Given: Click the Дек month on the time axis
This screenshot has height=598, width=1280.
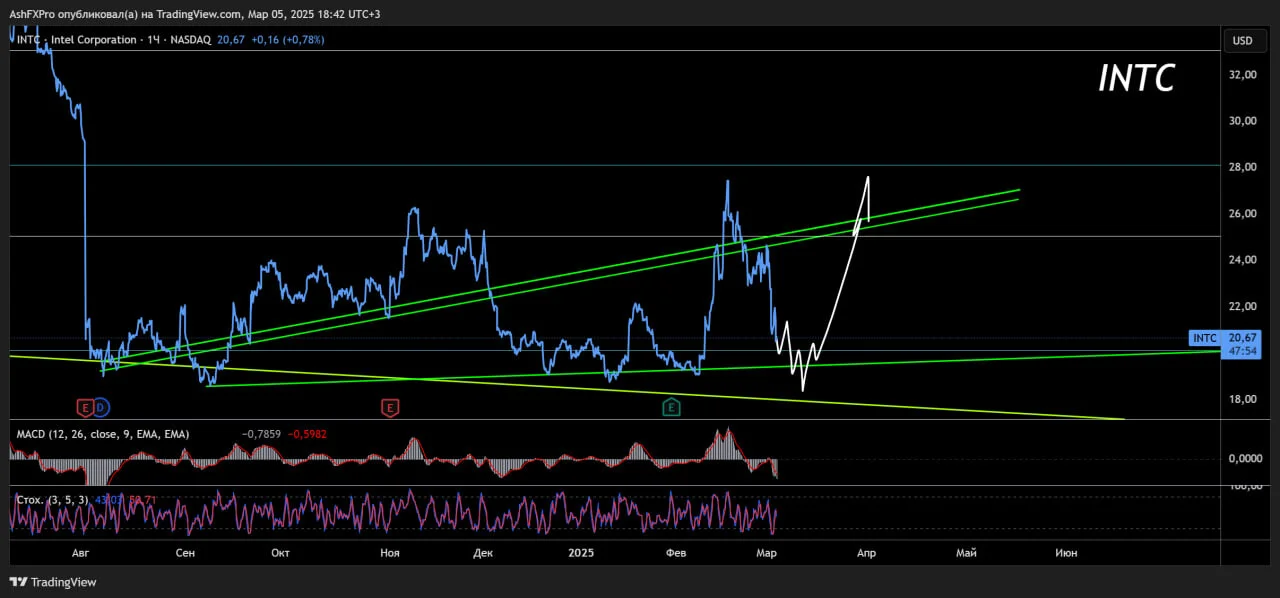Looking at the screenshot, I should point(483,553).
